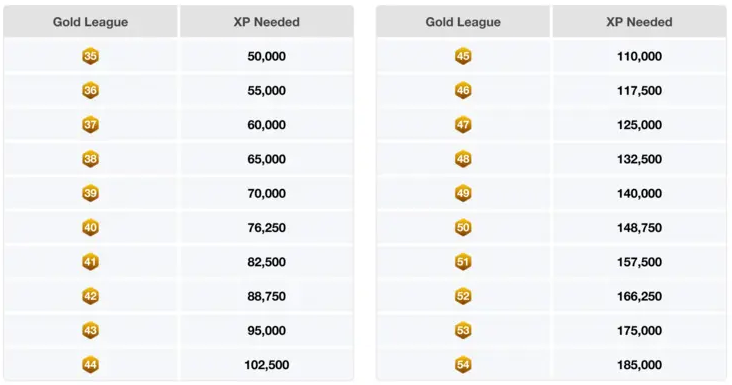Screen dimensions: 732x385
Task: Click the level 52 gold badge icon
Action: [463, 296]
